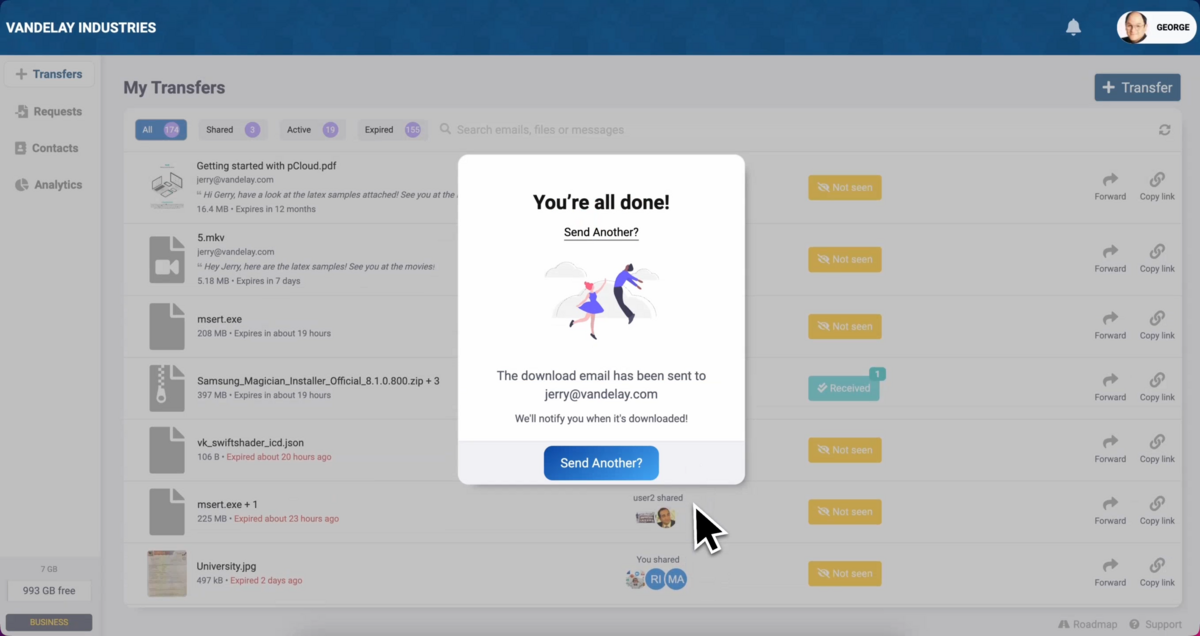Filter the list by Shared transfers
Screen dimensions: 1200x636
point(231,130)
